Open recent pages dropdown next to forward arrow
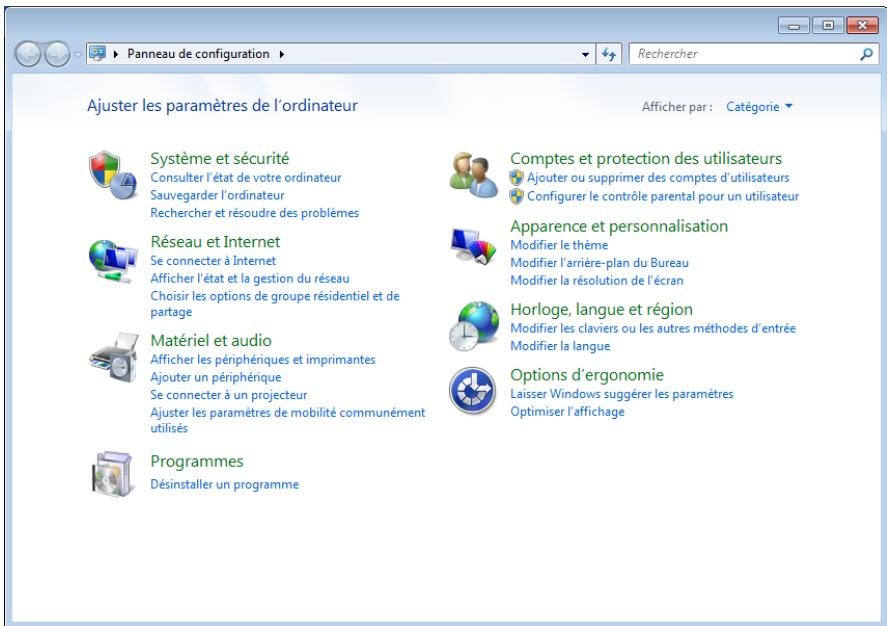Screen dimensions: 887x626 click(x=77, y=54)
